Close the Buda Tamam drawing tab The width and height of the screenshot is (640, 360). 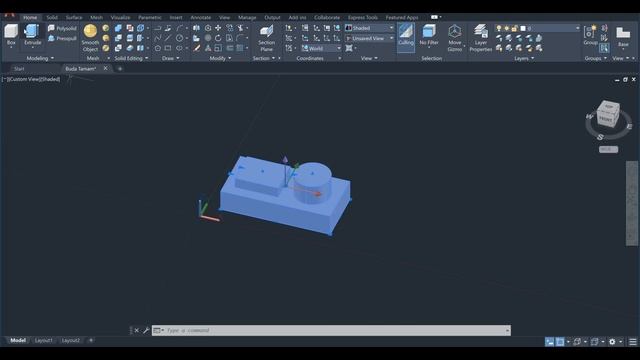click(x=105, y=68)
